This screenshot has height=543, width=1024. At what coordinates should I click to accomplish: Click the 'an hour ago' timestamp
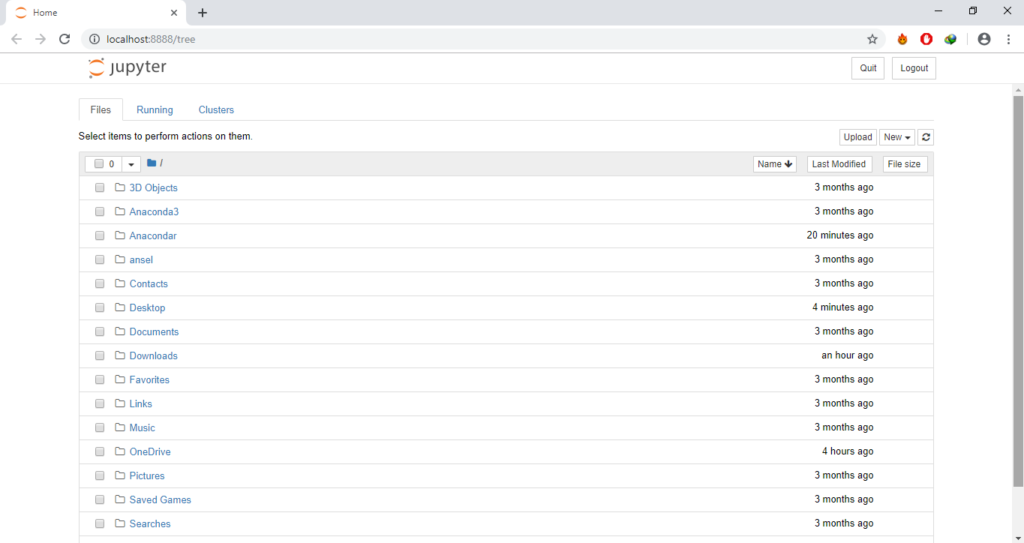point(847,355)
